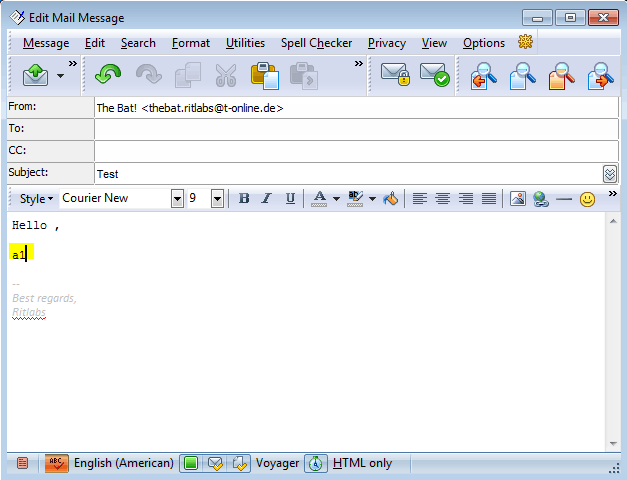Open the font size 9 dropdown
This screenshot has width=627, height=480.
click(x=218, y=198)
